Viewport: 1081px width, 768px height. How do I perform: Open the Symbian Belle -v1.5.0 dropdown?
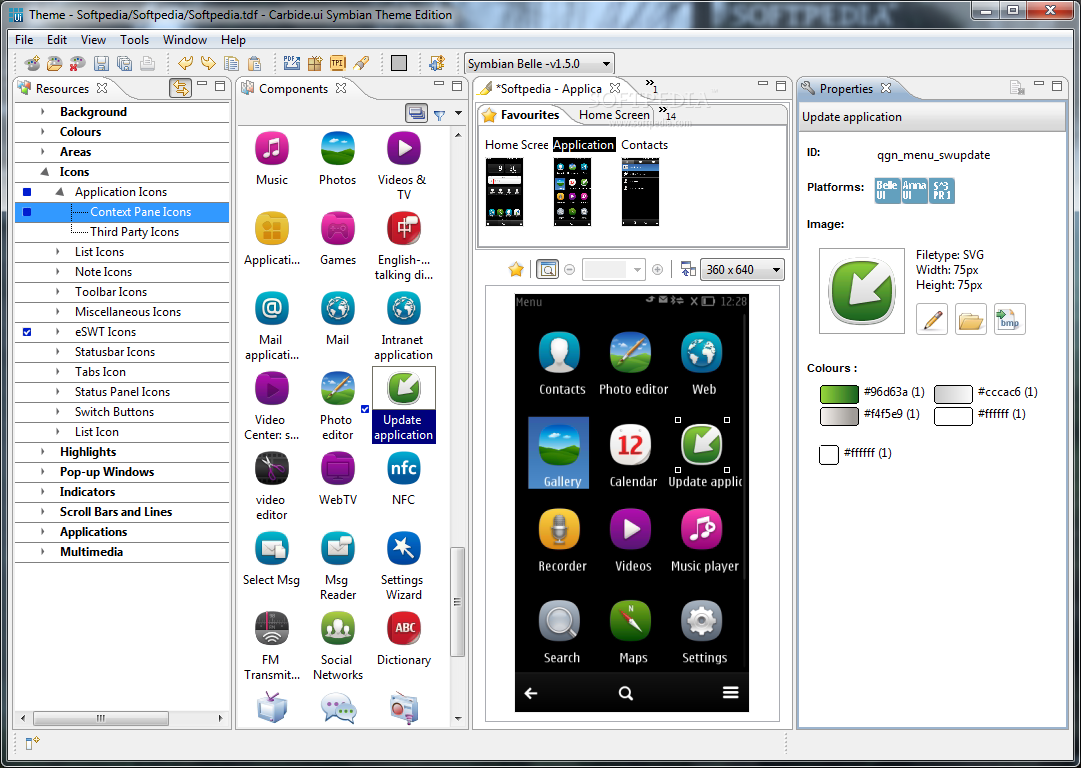(x=539, y=64)
